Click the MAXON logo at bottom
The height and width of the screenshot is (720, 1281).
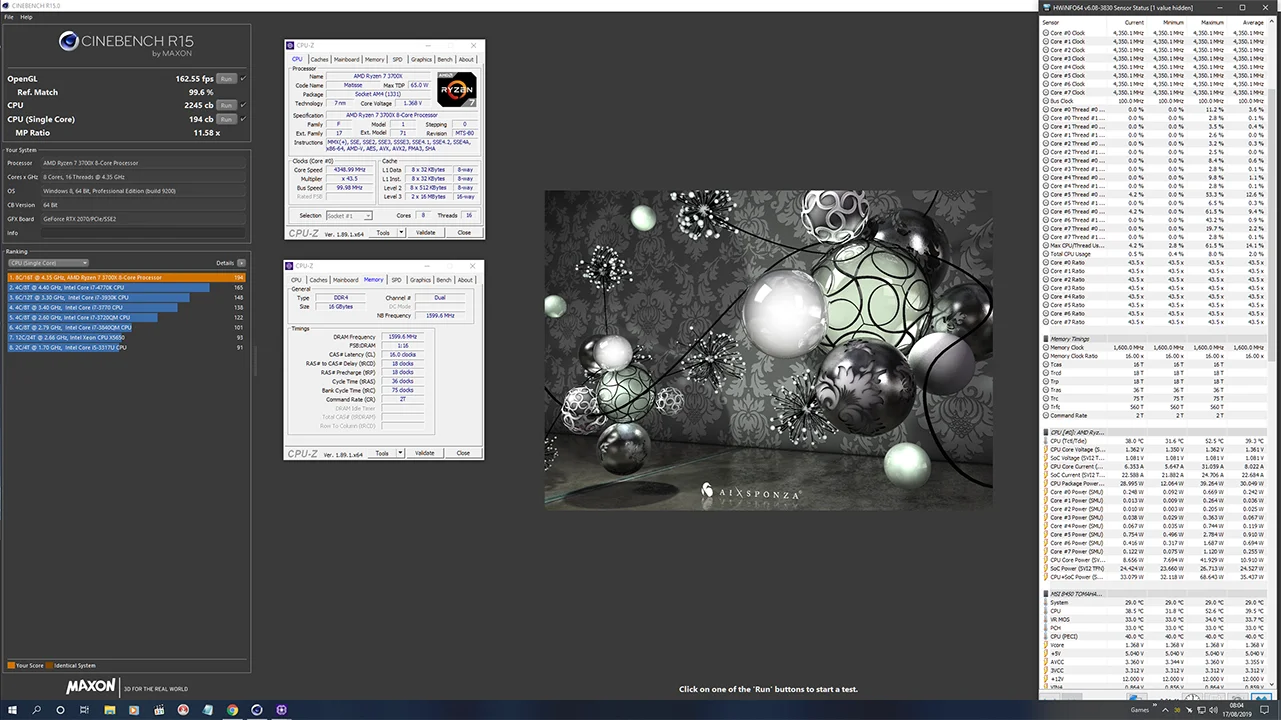(x=91, y=688)
